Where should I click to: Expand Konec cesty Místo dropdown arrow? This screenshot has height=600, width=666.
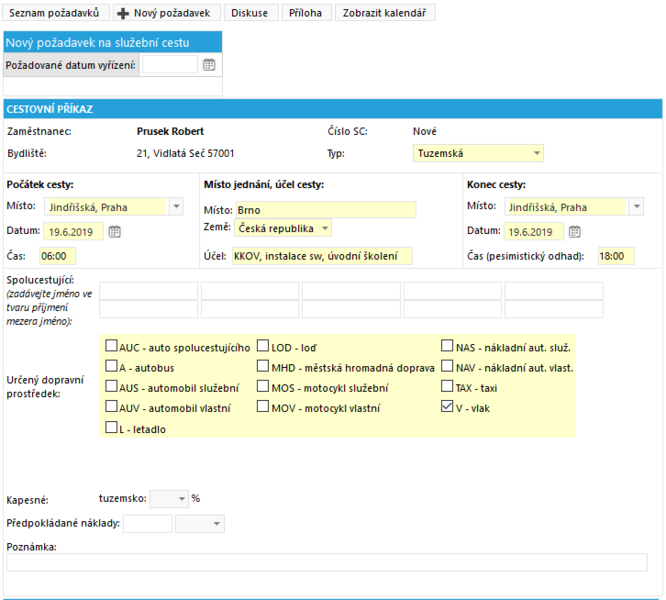[637, 207]
